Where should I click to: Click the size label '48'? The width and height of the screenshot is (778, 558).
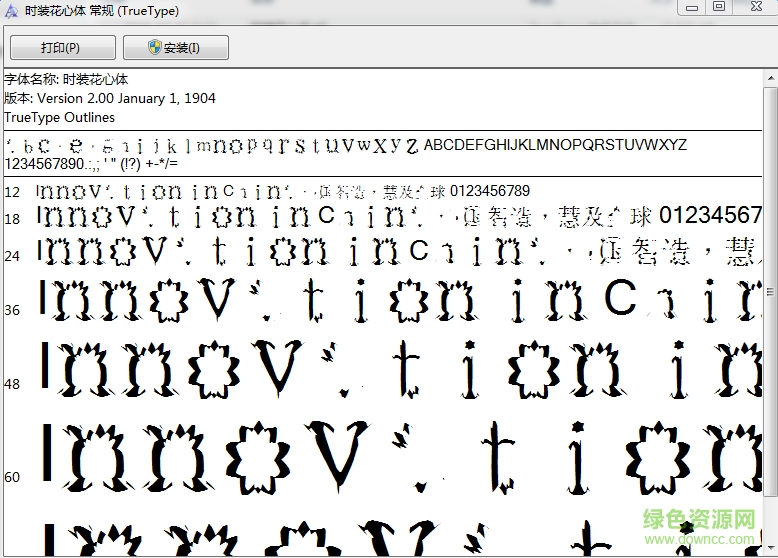pos(12,384)
